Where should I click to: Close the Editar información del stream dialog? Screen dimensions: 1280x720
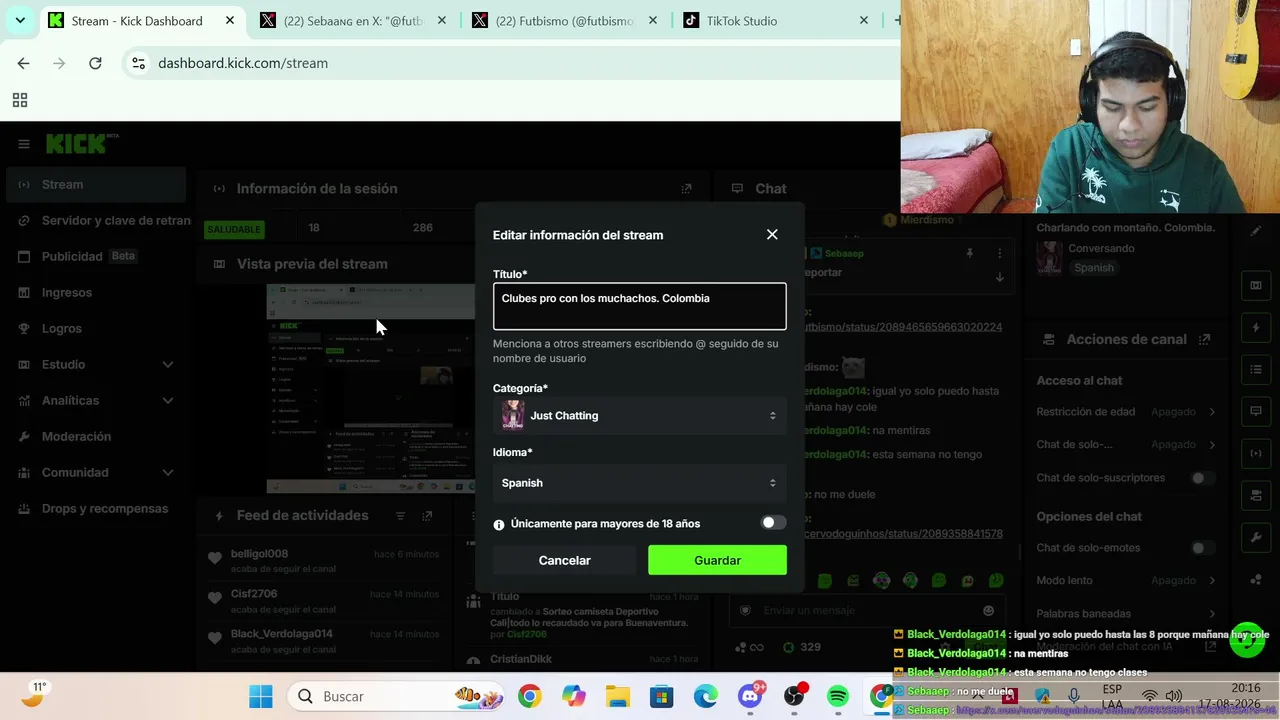[772, 234]
